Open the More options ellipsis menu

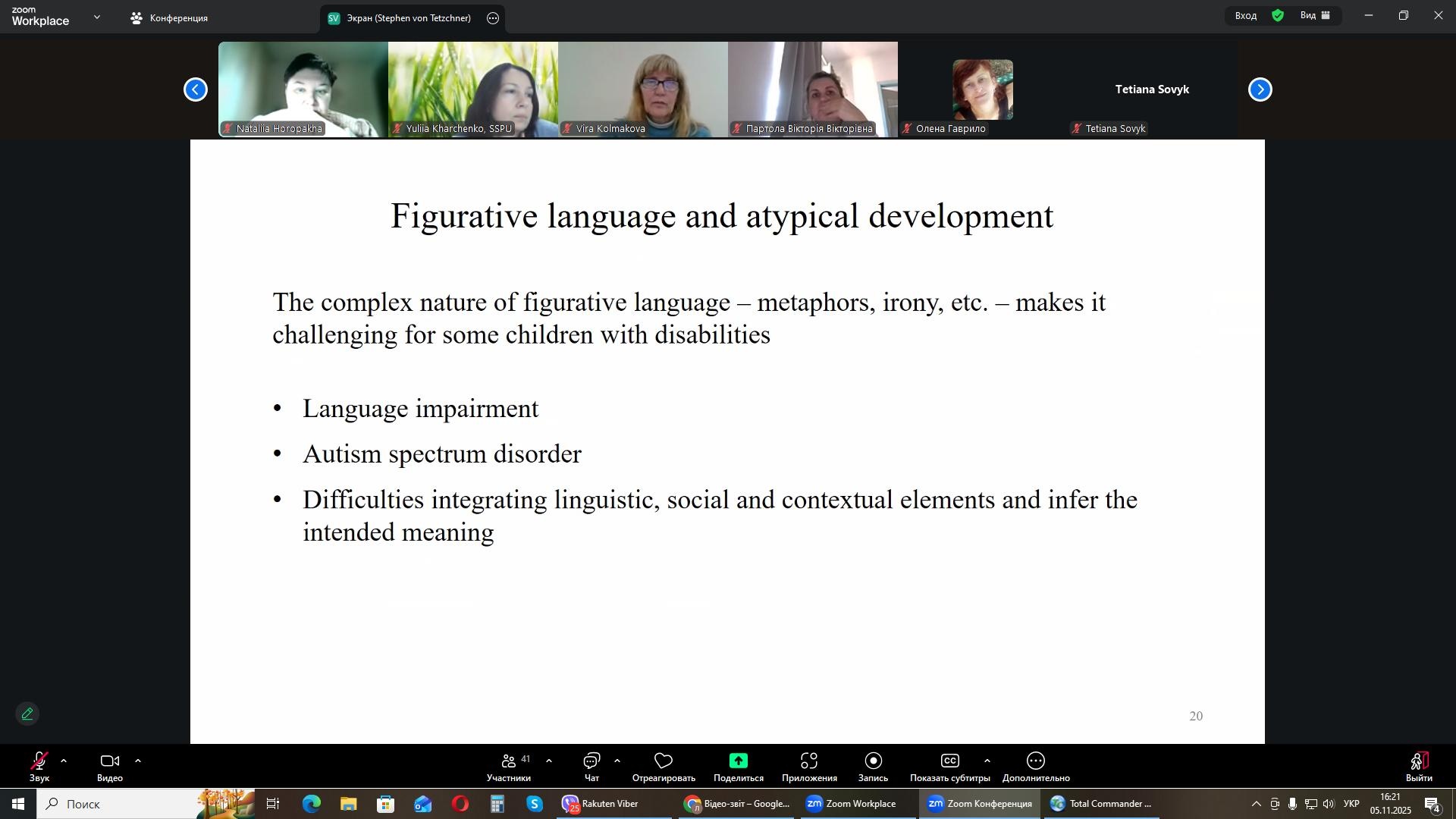(1036, 761)
